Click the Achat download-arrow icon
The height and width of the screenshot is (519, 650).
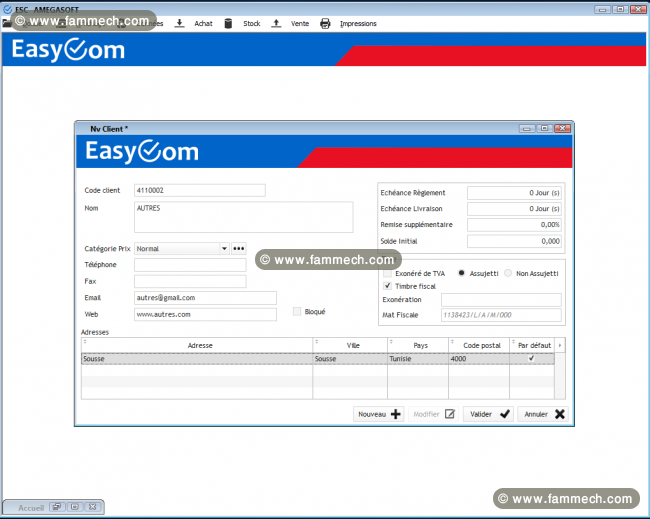(x=179, y=24)
